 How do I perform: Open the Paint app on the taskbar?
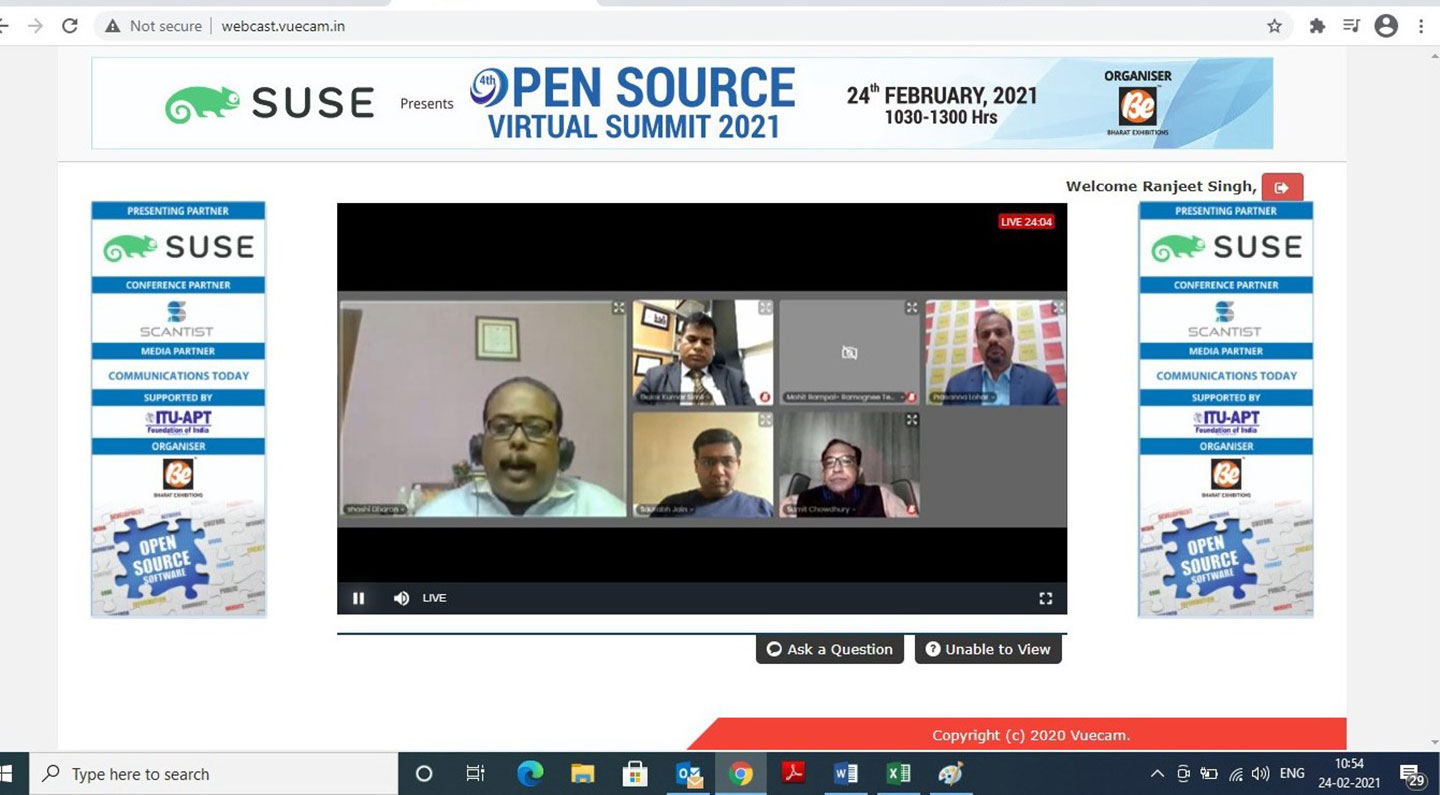pos(951,774)
